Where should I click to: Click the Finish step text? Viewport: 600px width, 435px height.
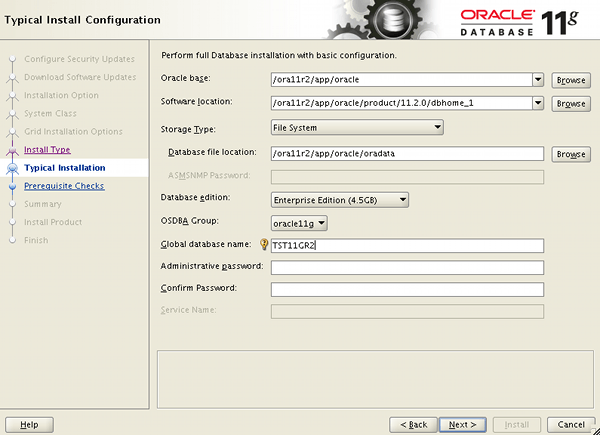[36, 240]
